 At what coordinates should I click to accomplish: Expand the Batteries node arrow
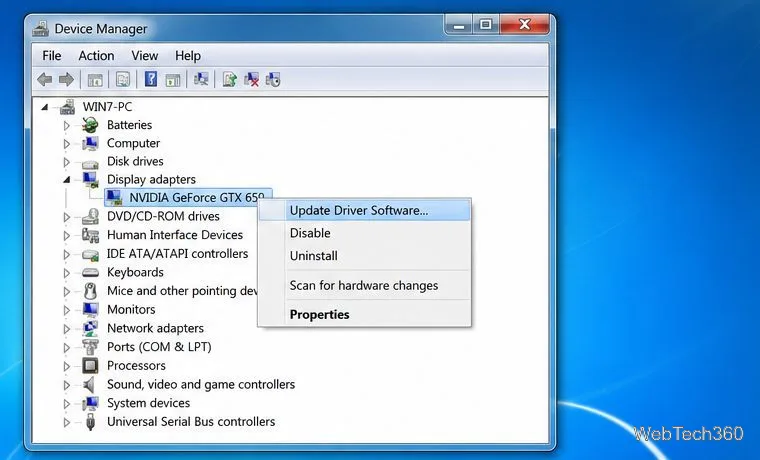coord(67,126)
